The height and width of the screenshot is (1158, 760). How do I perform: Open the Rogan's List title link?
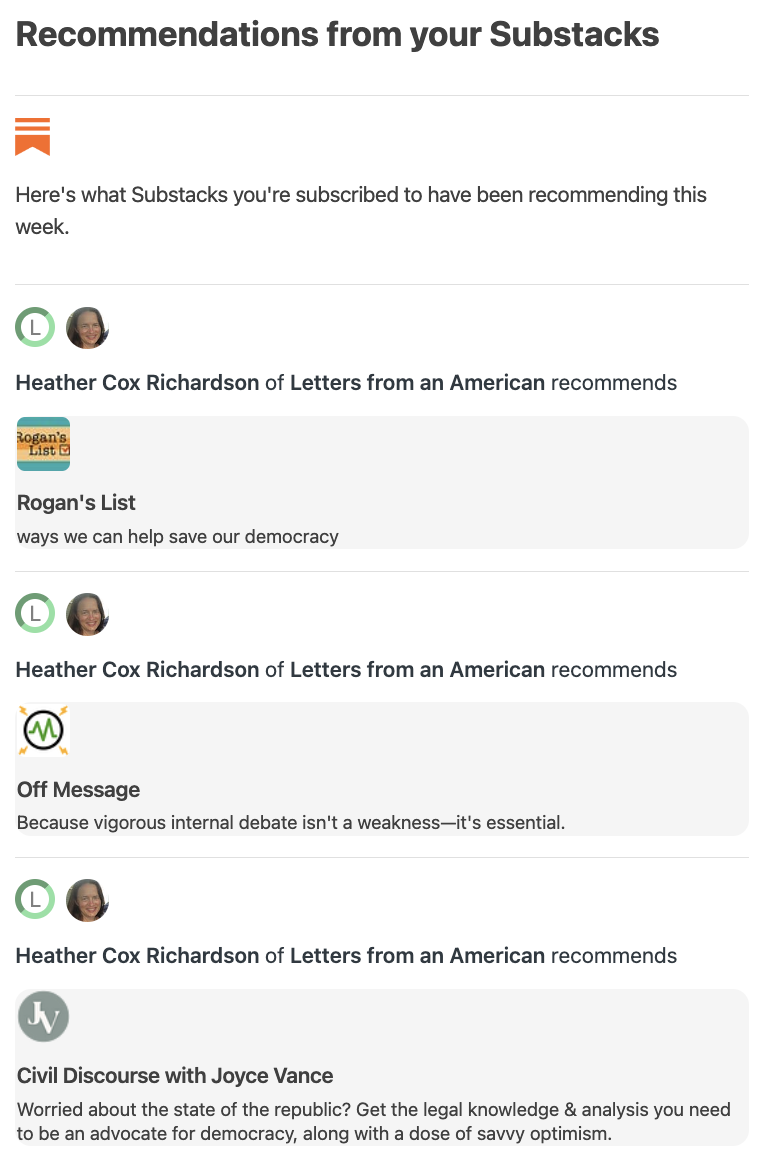[x=76, y=503]
